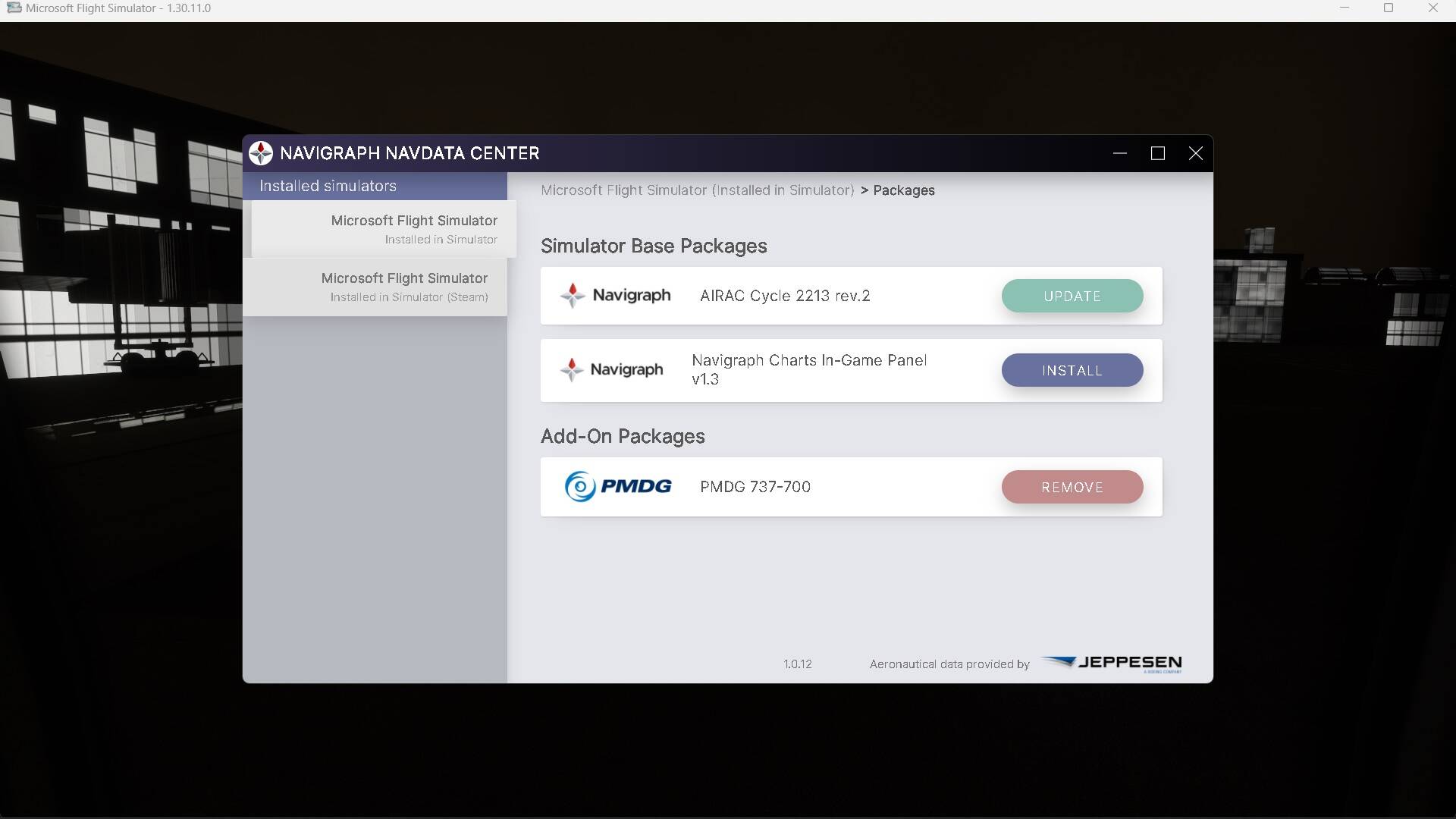Close the Navigraph Navdata Center window
The image size is (1456, 819).
pyautogui.click(x=1196, y=153)
